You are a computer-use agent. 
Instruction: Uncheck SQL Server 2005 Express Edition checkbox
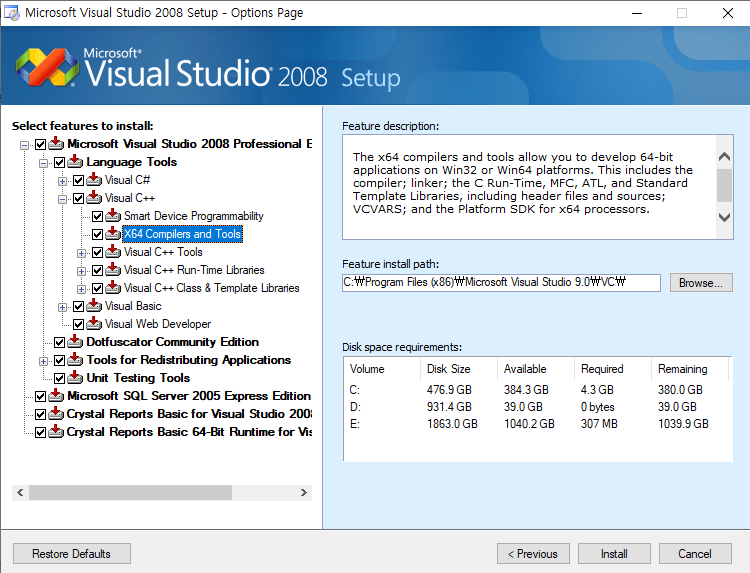click(41, 397)
